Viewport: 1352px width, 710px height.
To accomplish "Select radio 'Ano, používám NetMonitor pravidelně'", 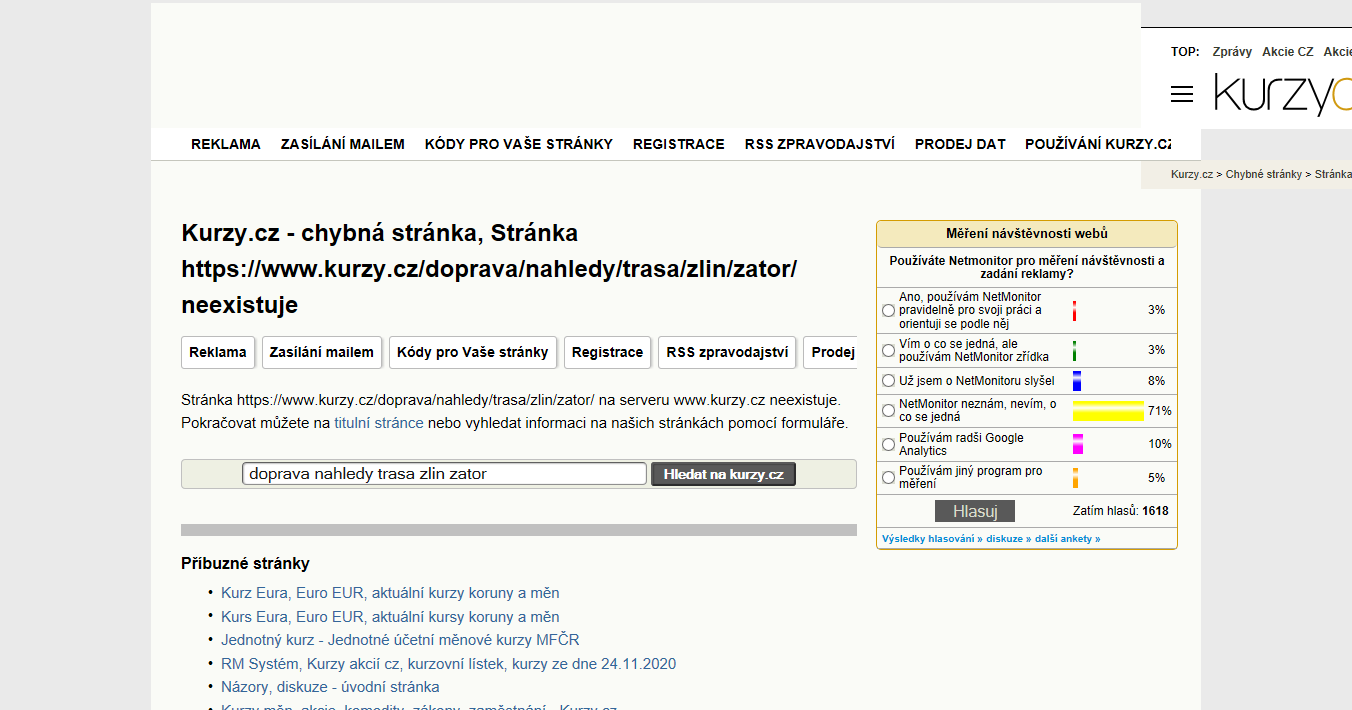I will [x=888, y=311].
